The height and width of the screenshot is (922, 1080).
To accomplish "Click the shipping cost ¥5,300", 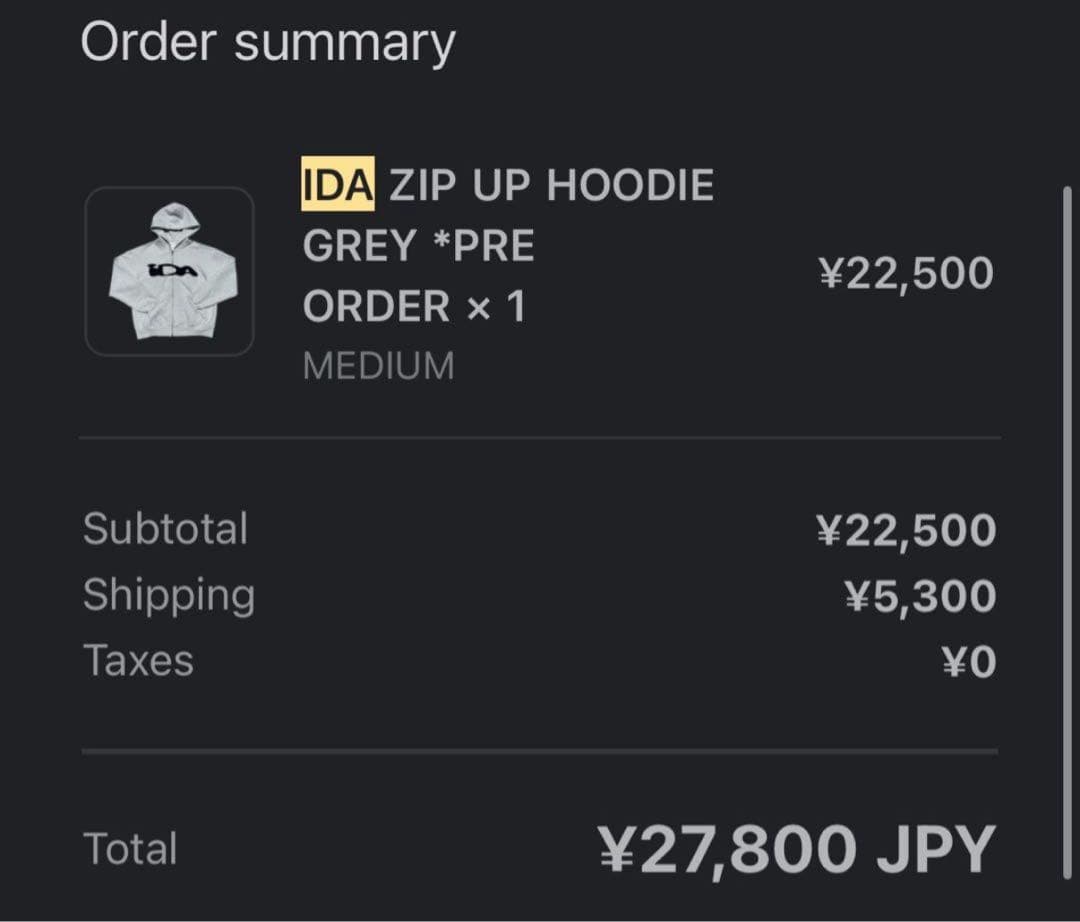I will [x=920, y=596].
